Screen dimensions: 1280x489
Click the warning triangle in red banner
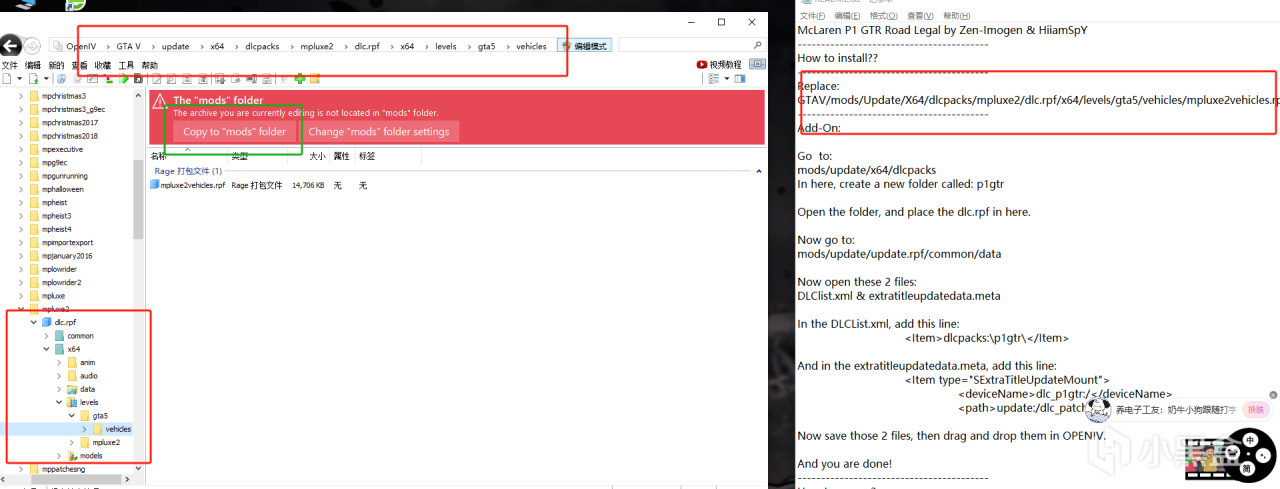(159, 100)
